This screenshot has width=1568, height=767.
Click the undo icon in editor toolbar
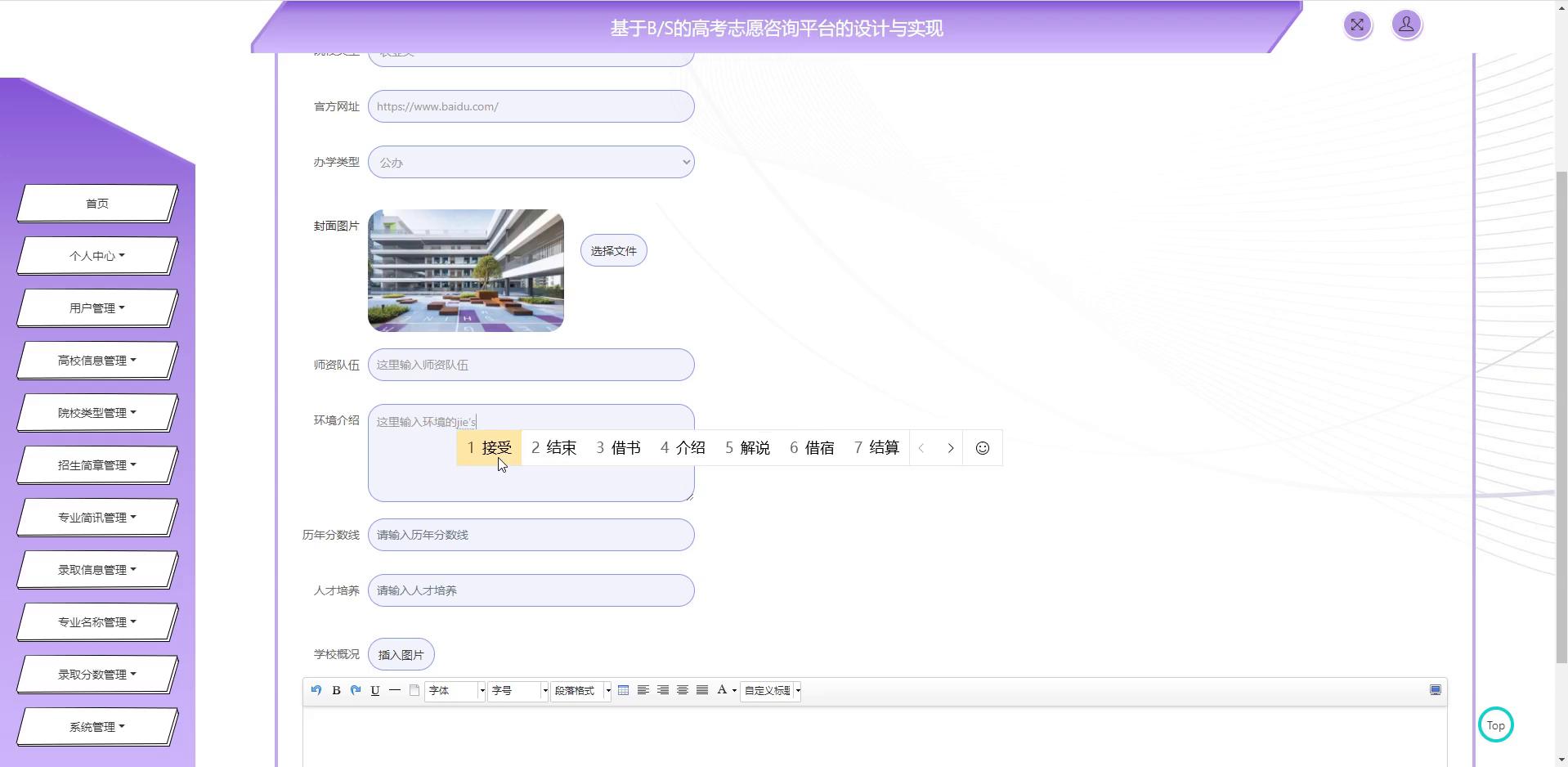pos(316,690)
